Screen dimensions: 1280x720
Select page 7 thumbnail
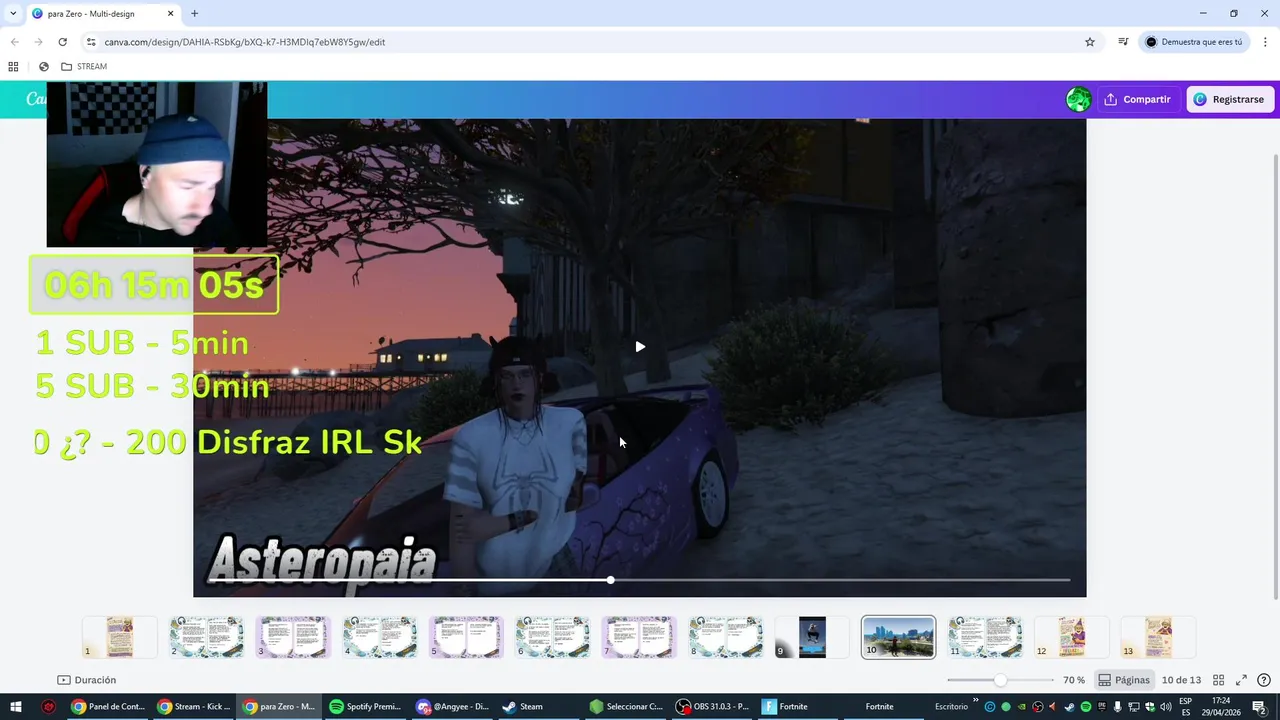639,637
